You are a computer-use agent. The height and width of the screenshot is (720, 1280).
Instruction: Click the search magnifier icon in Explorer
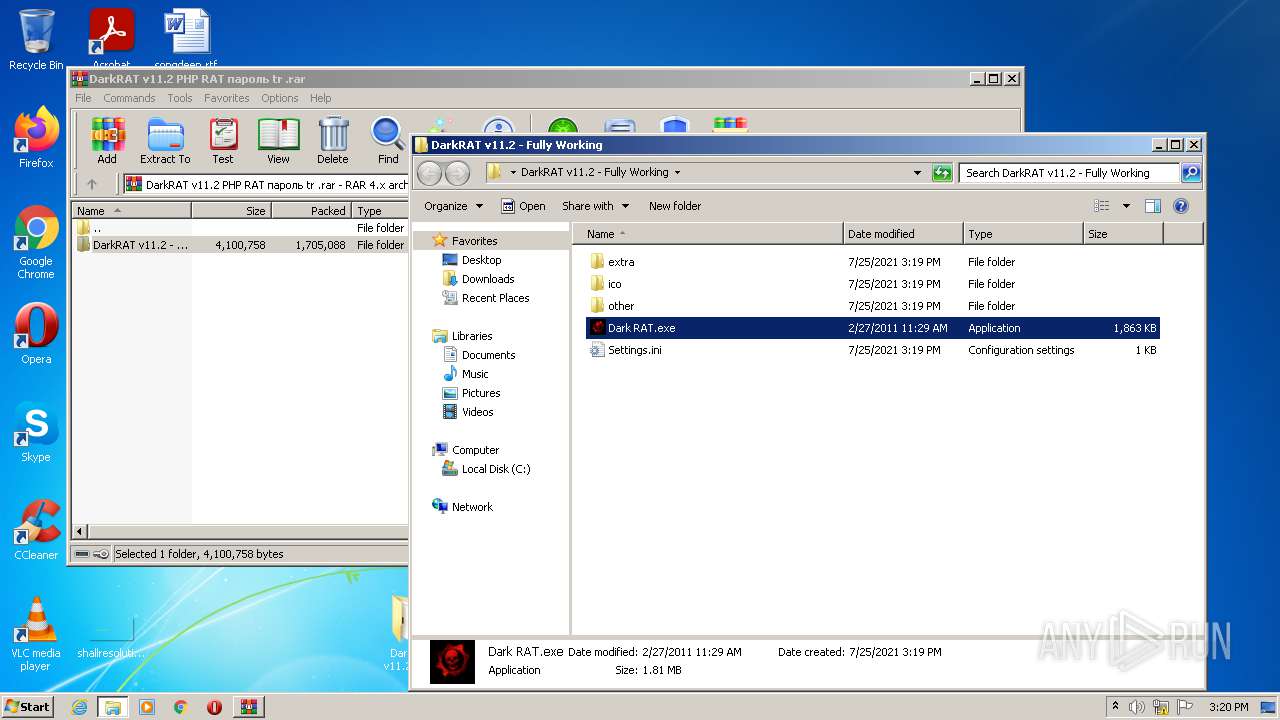click(1190, 173)
